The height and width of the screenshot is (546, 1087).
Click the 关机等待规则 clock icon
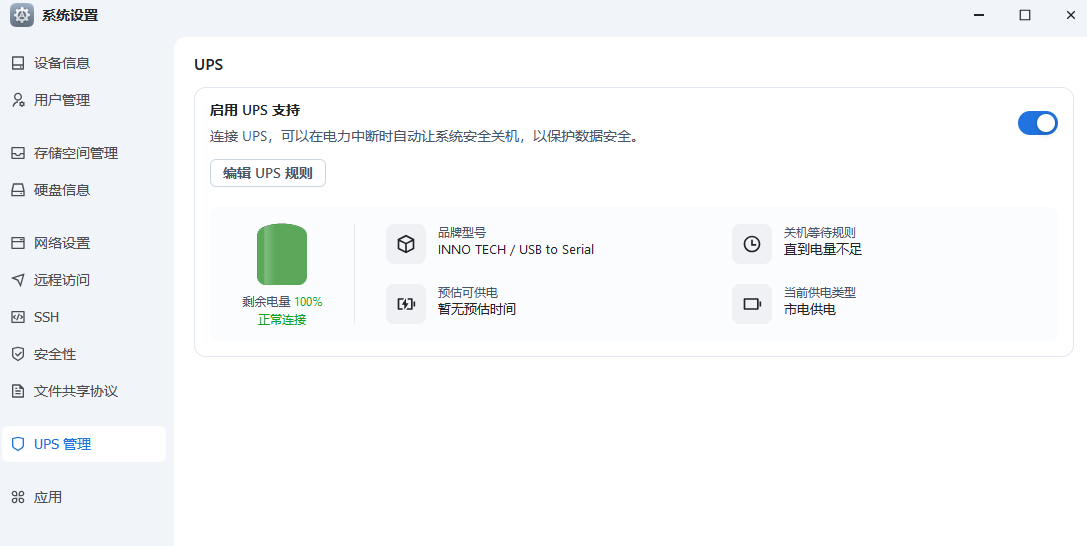(x=751, y=244)
